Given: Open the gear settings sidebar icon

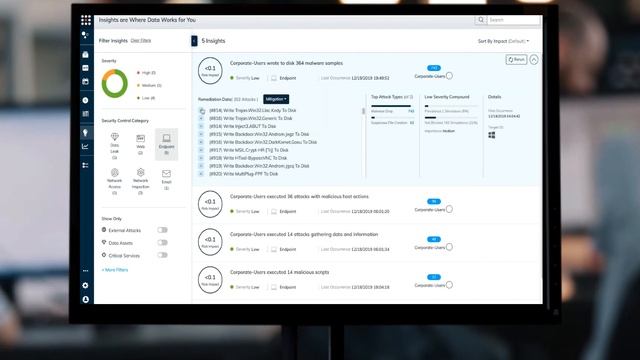Looking at the screenshot, I should [x=85, y=285].
